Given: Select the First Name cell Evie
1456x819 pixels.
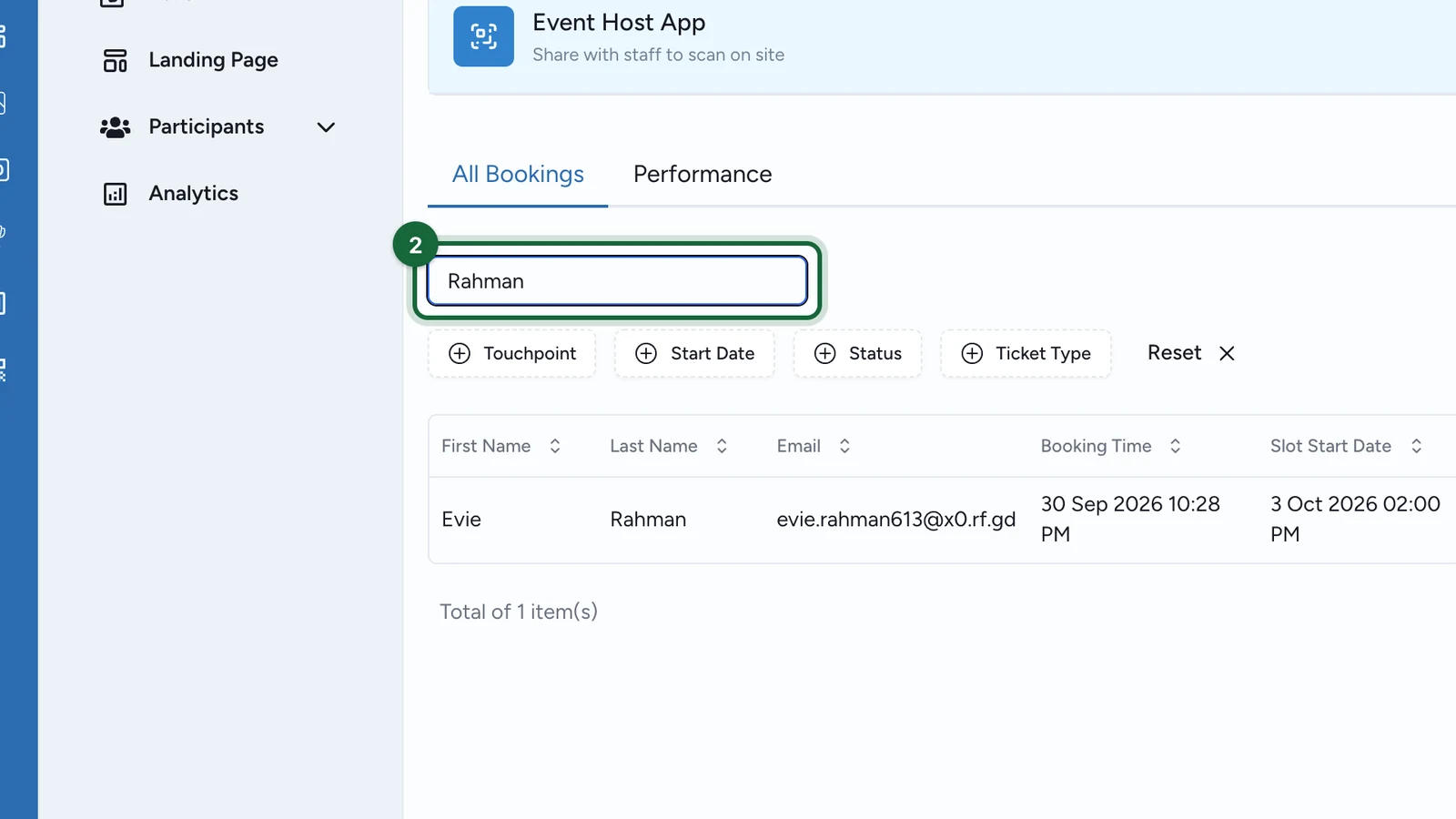Looking at the screenshot, I should (461, 520).
